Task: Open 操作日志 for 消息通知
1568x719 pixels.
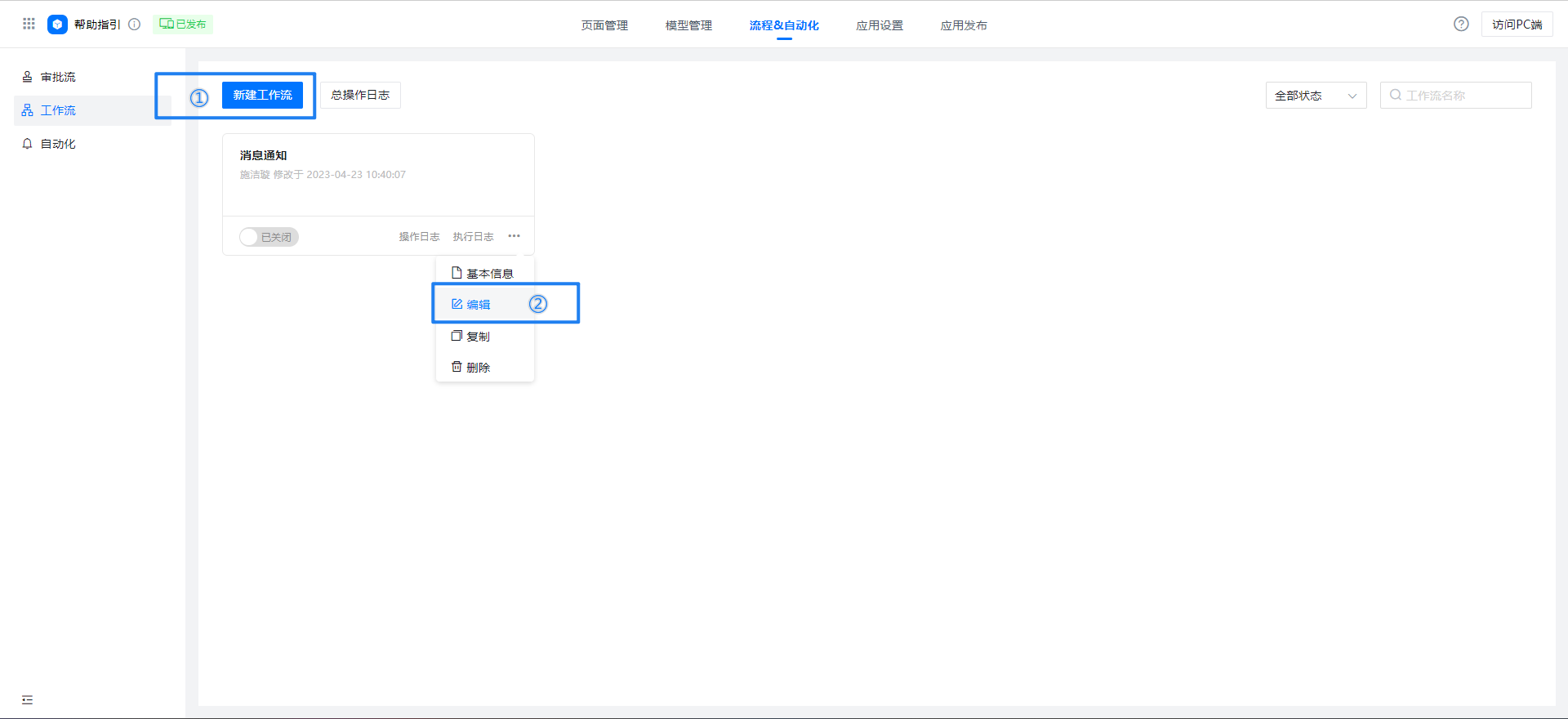Action: pos(419,237)
